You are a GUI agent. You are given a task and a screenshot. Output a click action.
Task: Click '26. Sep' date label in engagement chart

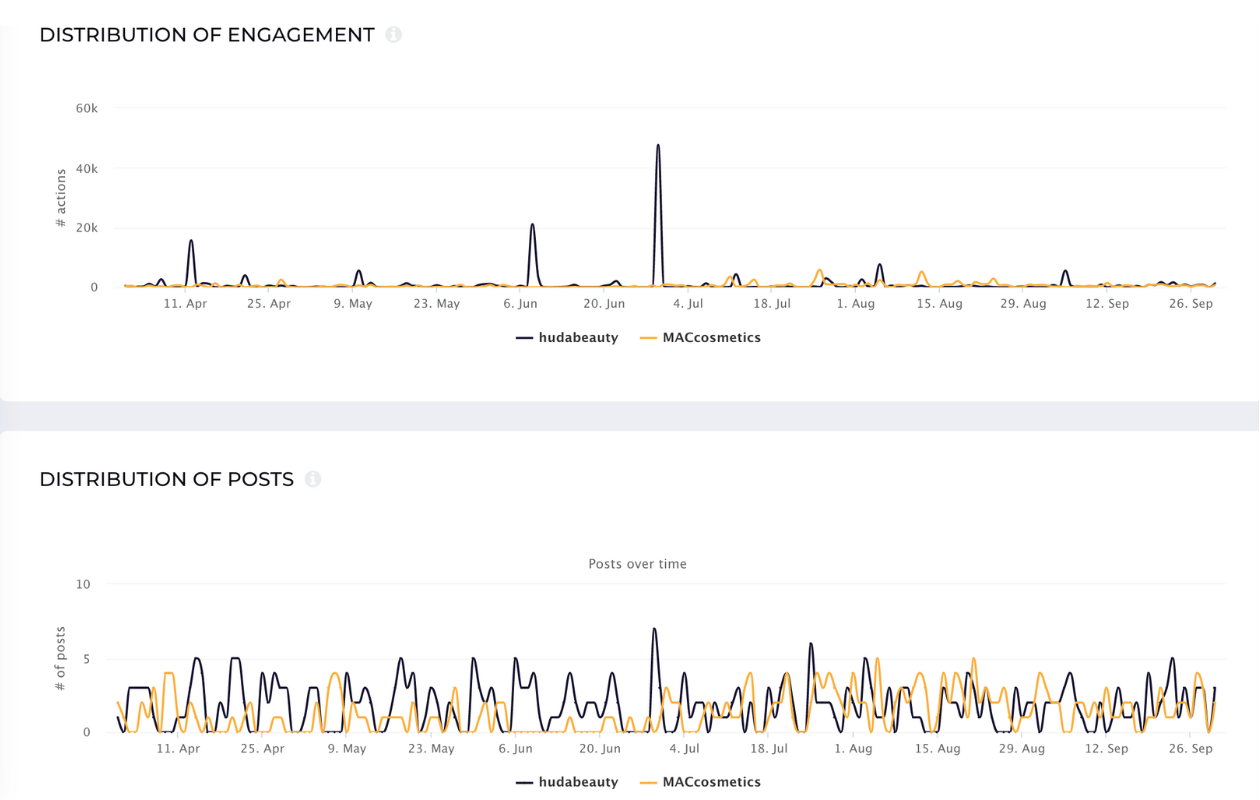coord(1191,304)
